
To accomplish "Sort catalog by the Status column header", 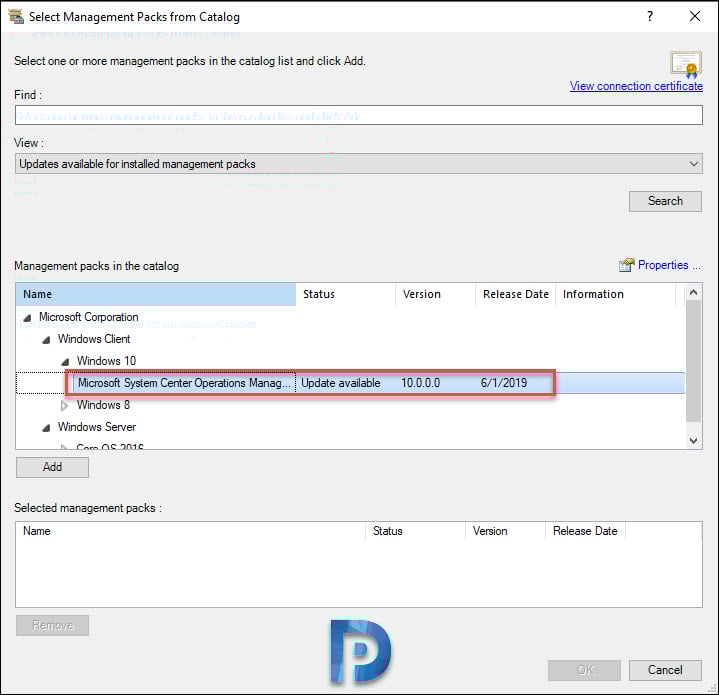I will 346,294.
